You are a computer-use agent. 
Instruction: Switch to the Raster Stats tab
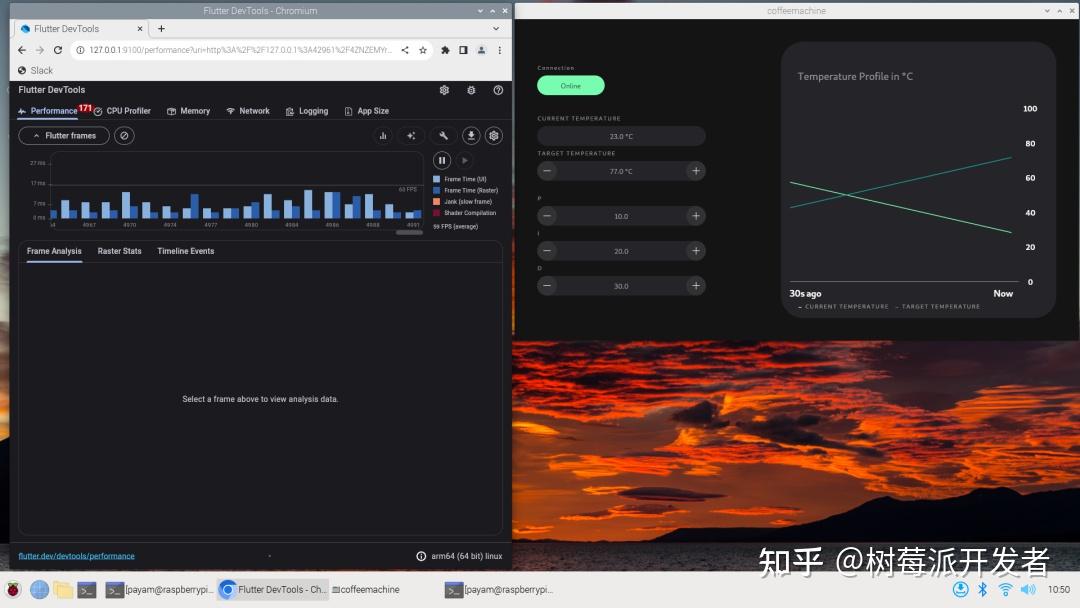(119, 251)
